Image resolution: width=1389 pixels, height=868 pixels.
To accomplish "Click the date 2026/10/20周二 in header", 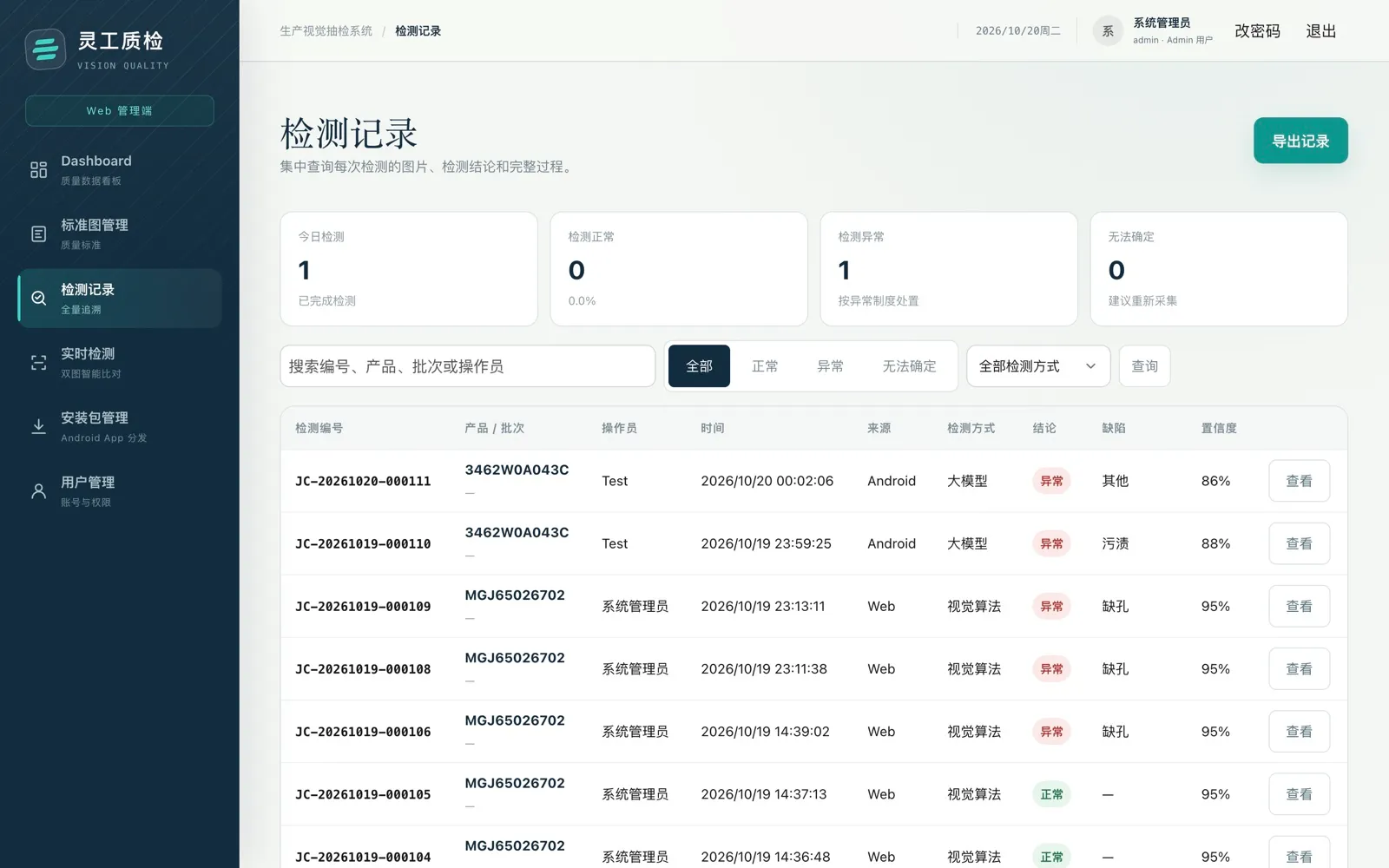I will click(x=1017, y=31).
